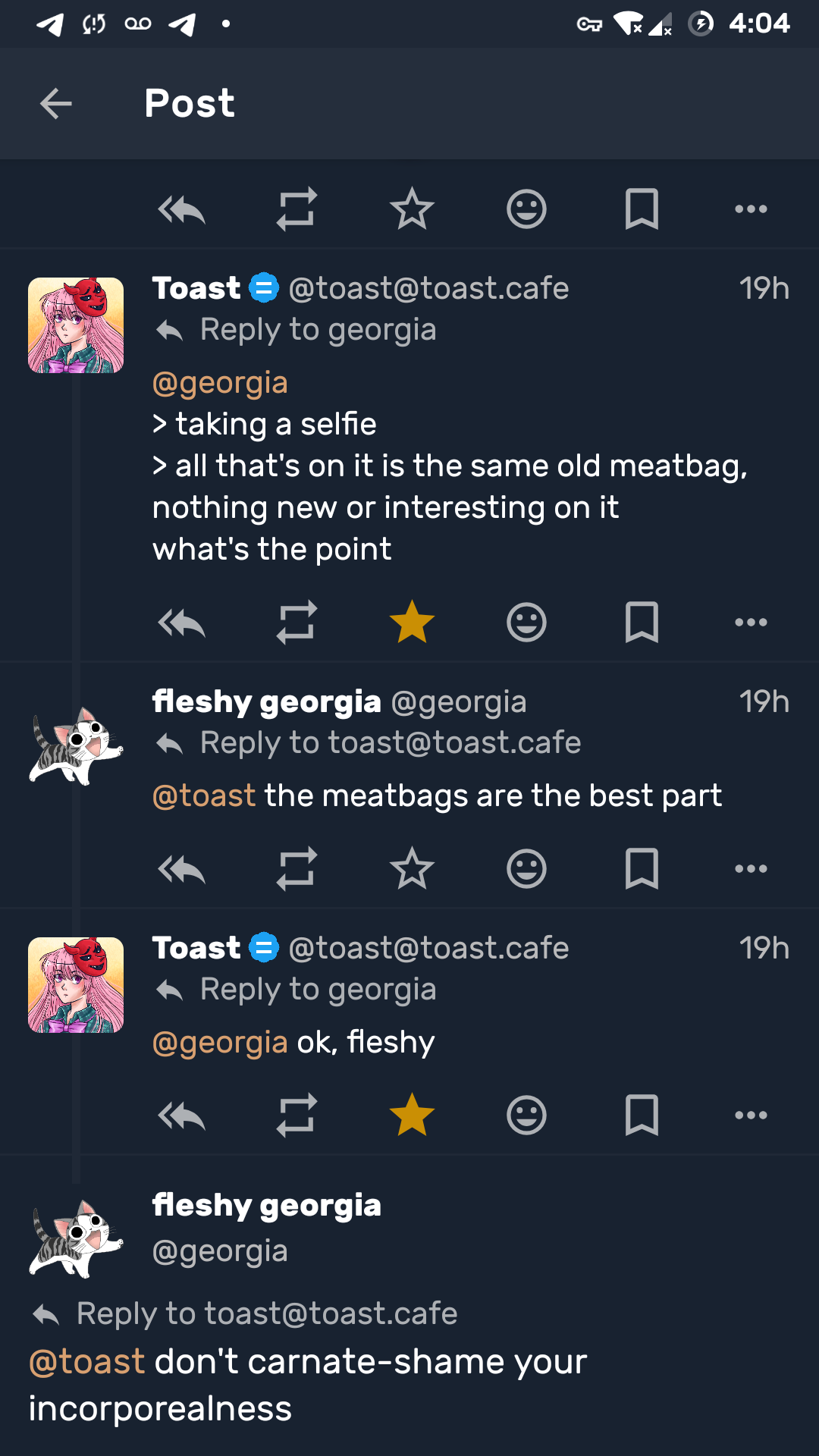Image resolution: width=819 pixels, height=1456 pixels.
Task: Open more options on georgia's meatbags post
Action: [x=751, y=869]
